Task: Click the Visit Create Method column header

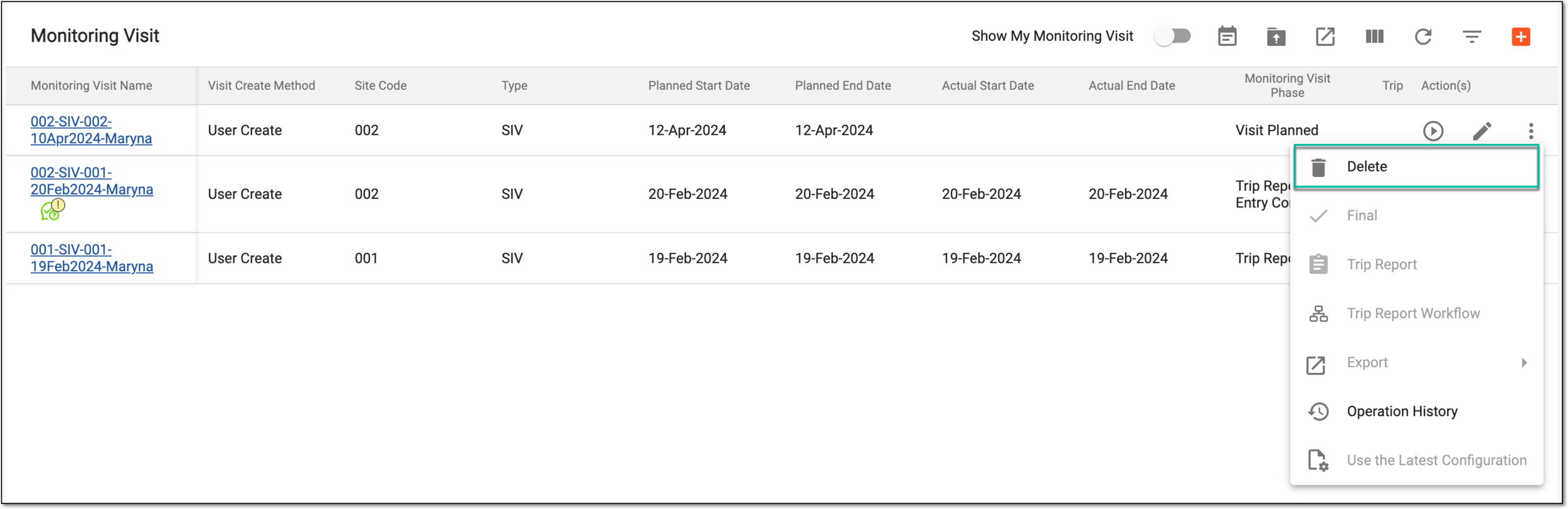Action: (262, 85)
